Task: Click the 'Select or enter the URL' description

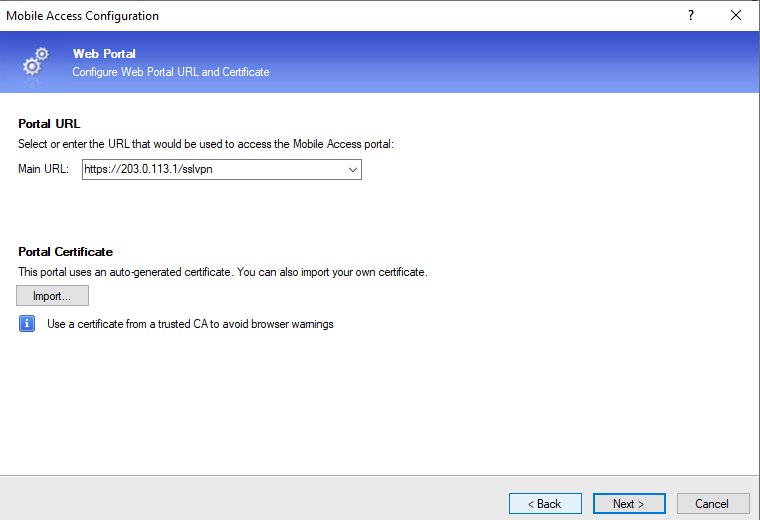Action: [207, 144]
